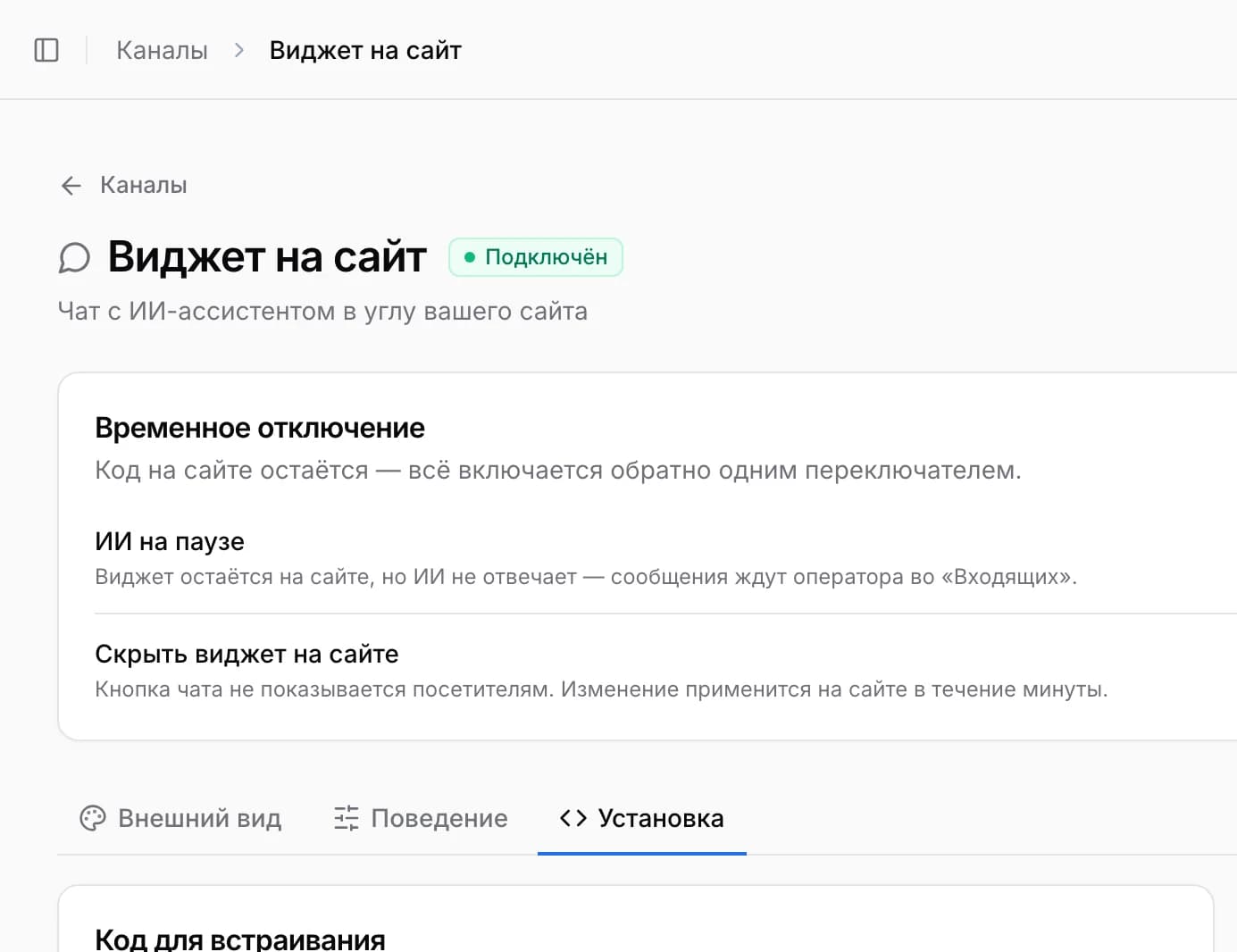The height and width of the screenshot is (952, 1237).
Task: Select the Виджет на сайт breadcrumb item
Action: 365,50
